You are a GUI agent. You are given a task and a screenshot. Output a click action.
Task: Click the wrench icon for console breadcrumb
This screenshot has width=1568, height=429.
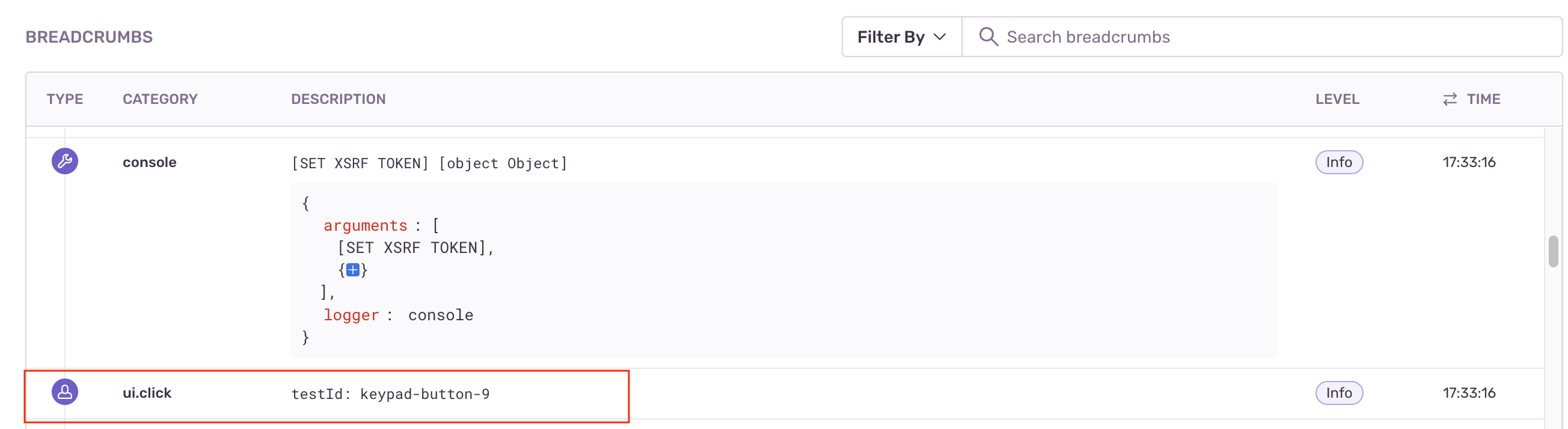pos(64,161)
